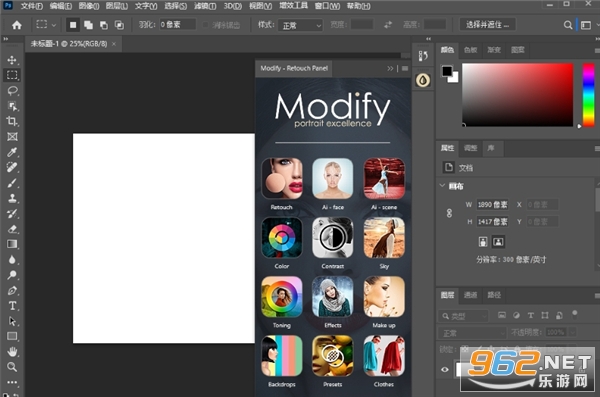Click the Feather (羽化) pixel input field
The width and height of the screenshot is (600, 397).
178,25
